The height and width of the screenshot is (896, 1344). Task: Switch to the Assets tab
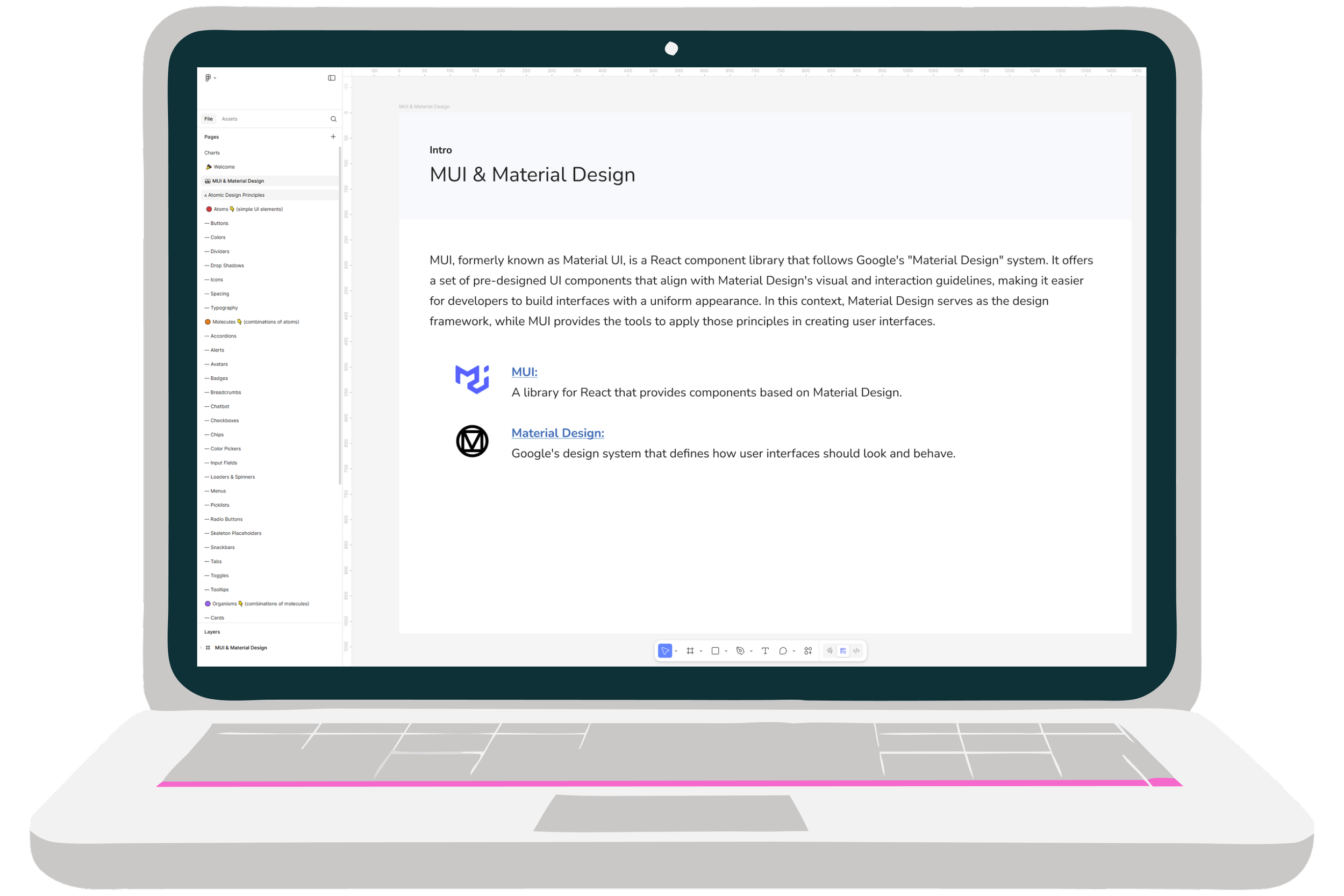(x=230, y=119)
